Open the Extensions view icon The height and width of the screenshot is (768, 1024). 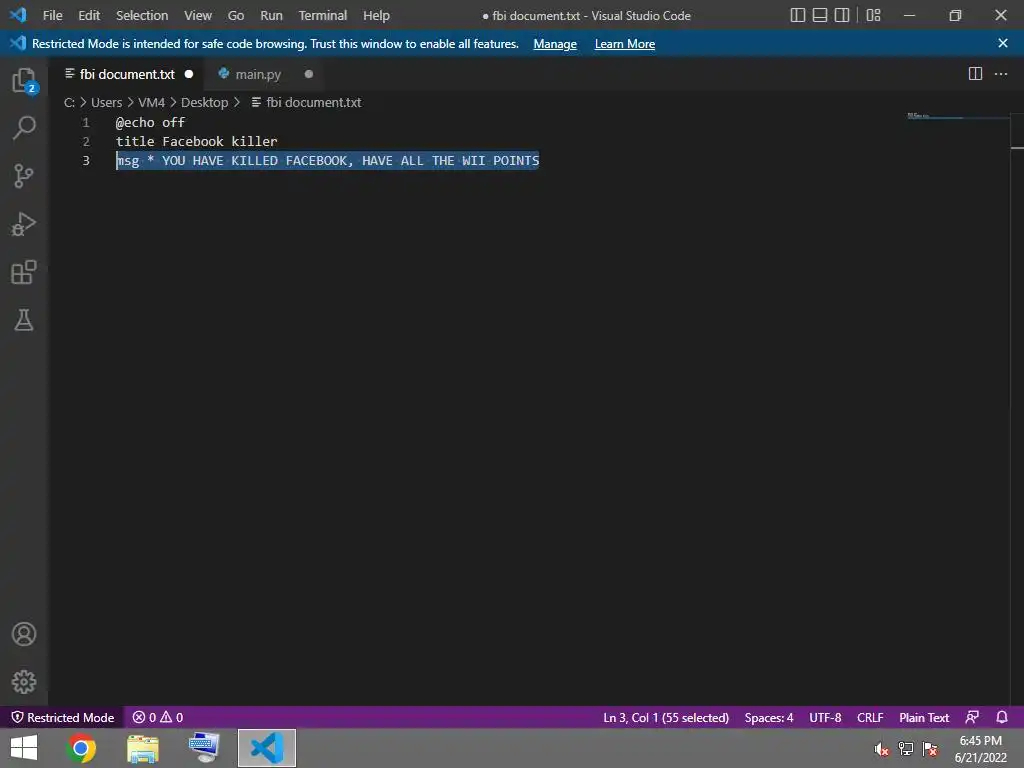click(x=24, y=272)
